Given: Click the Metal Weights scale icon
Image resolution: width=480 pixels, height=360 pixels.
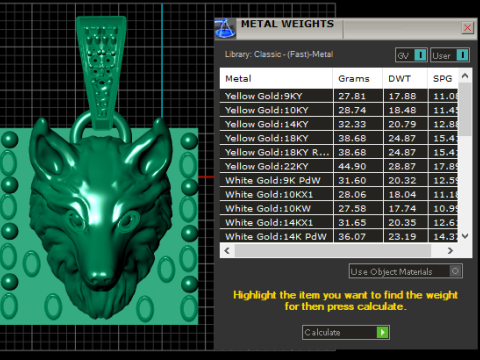Looking at the screenshot, I should click(x=225, y=29).
